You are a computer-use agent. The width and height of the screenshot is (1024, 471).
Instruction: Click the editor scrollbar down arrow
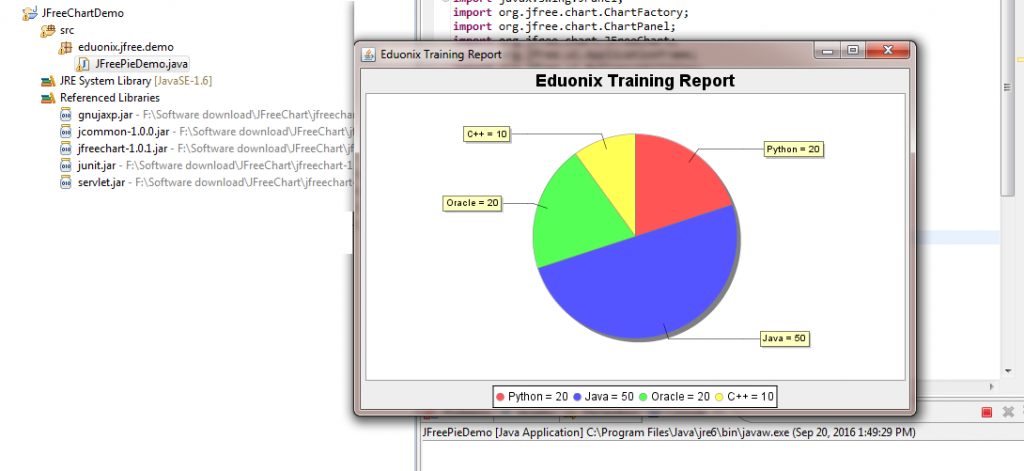[x=1007, y=372]
